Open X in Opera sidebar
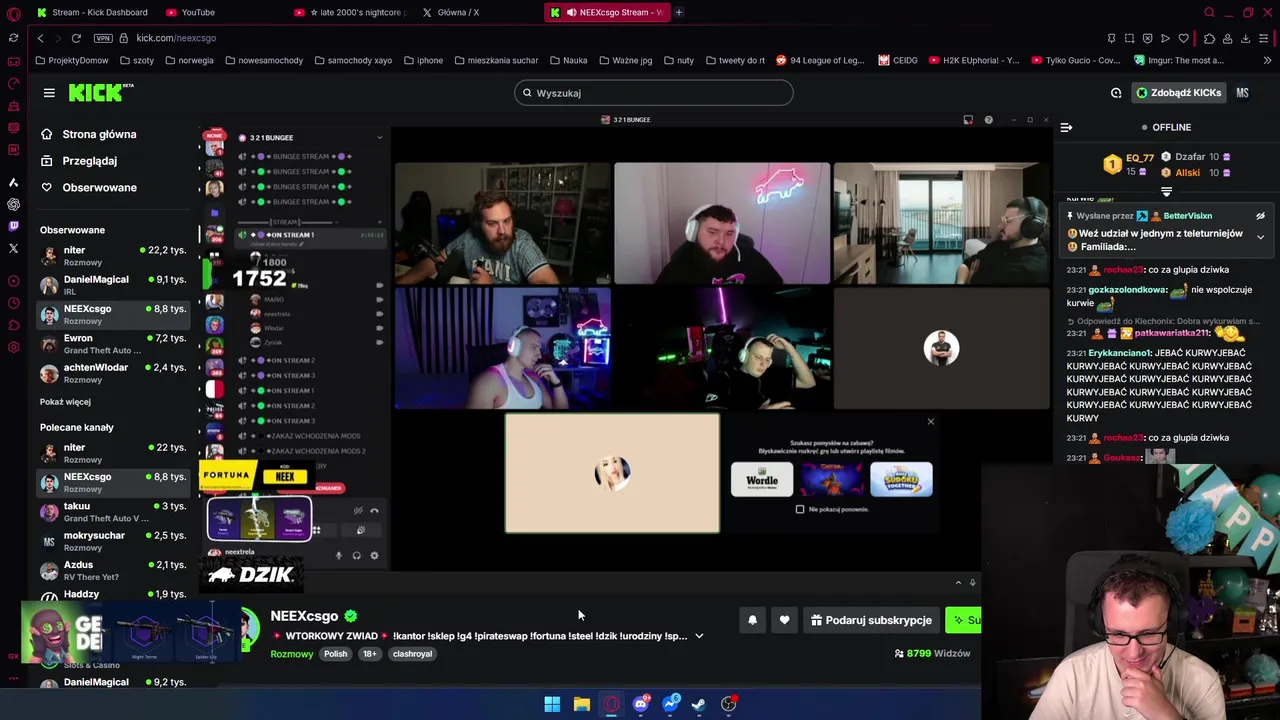 tap(13, 248)
